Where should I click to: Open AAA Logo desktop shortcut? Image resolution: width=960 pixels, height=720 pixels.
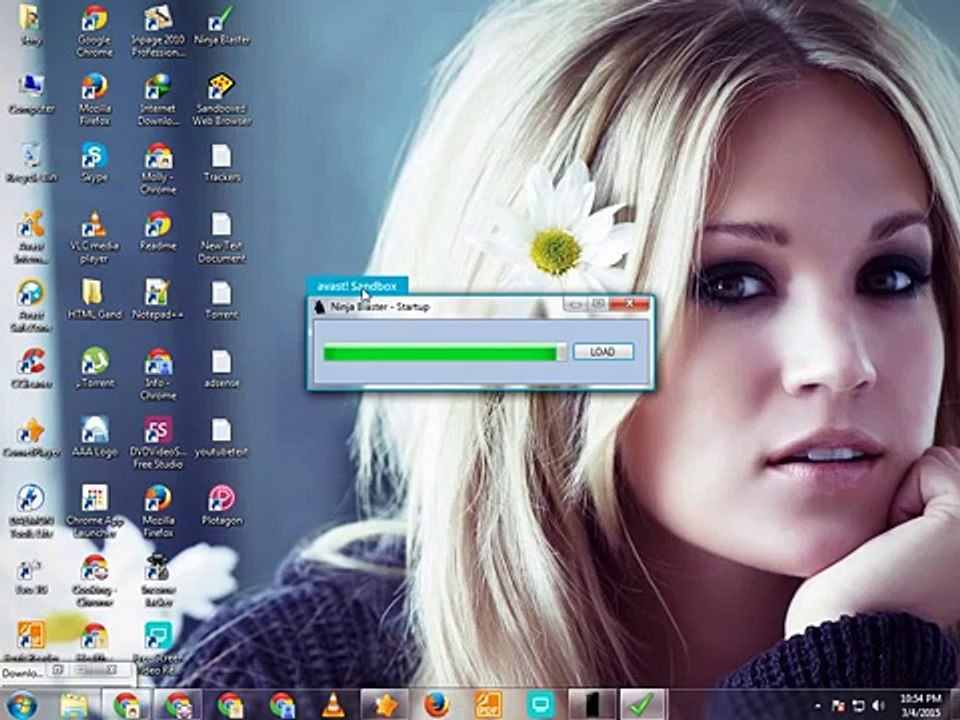(x=95, y=437)
